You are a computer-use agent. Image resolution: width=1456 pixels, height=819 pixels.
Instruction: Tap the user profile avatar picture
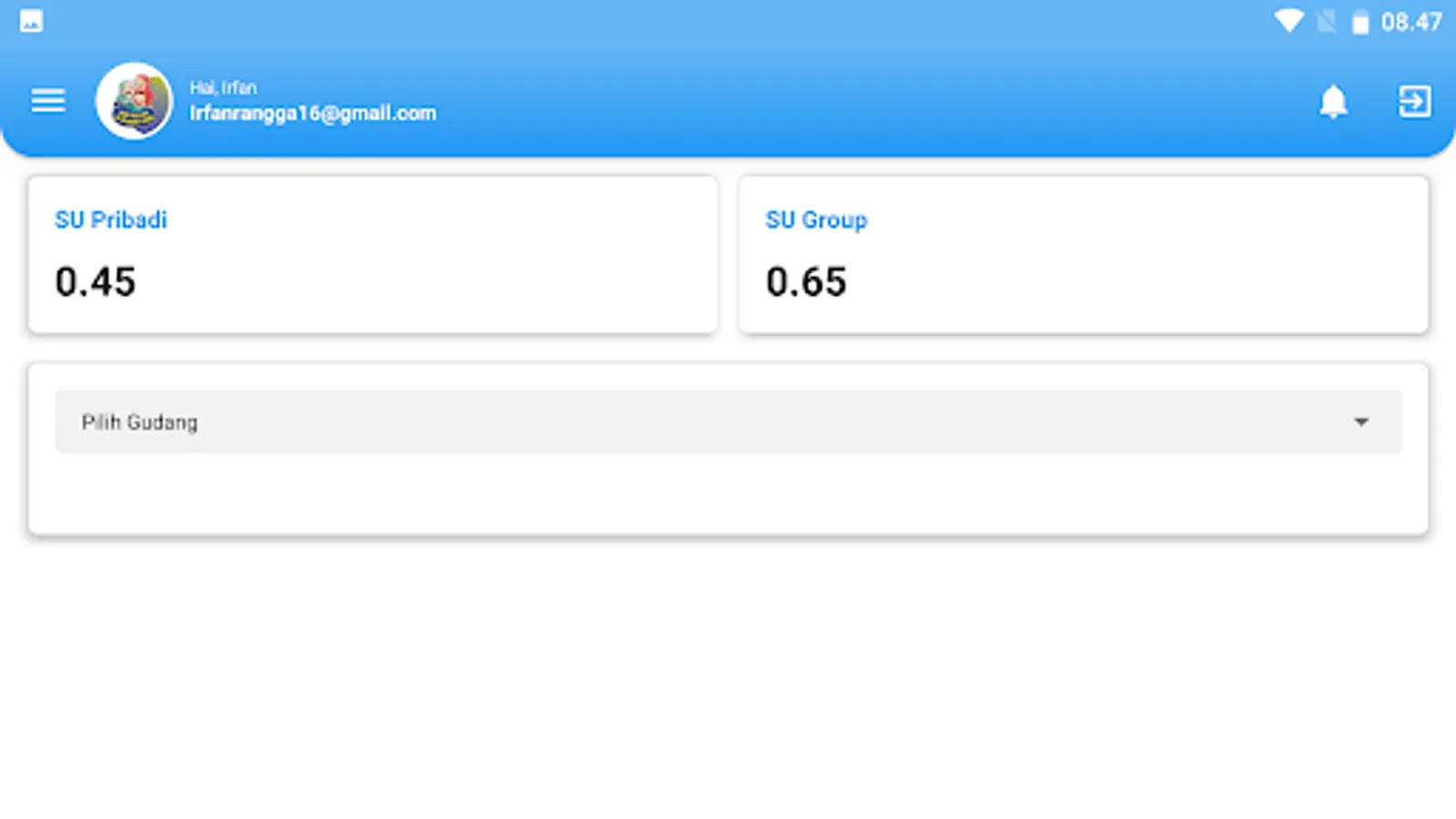(135, 101)
